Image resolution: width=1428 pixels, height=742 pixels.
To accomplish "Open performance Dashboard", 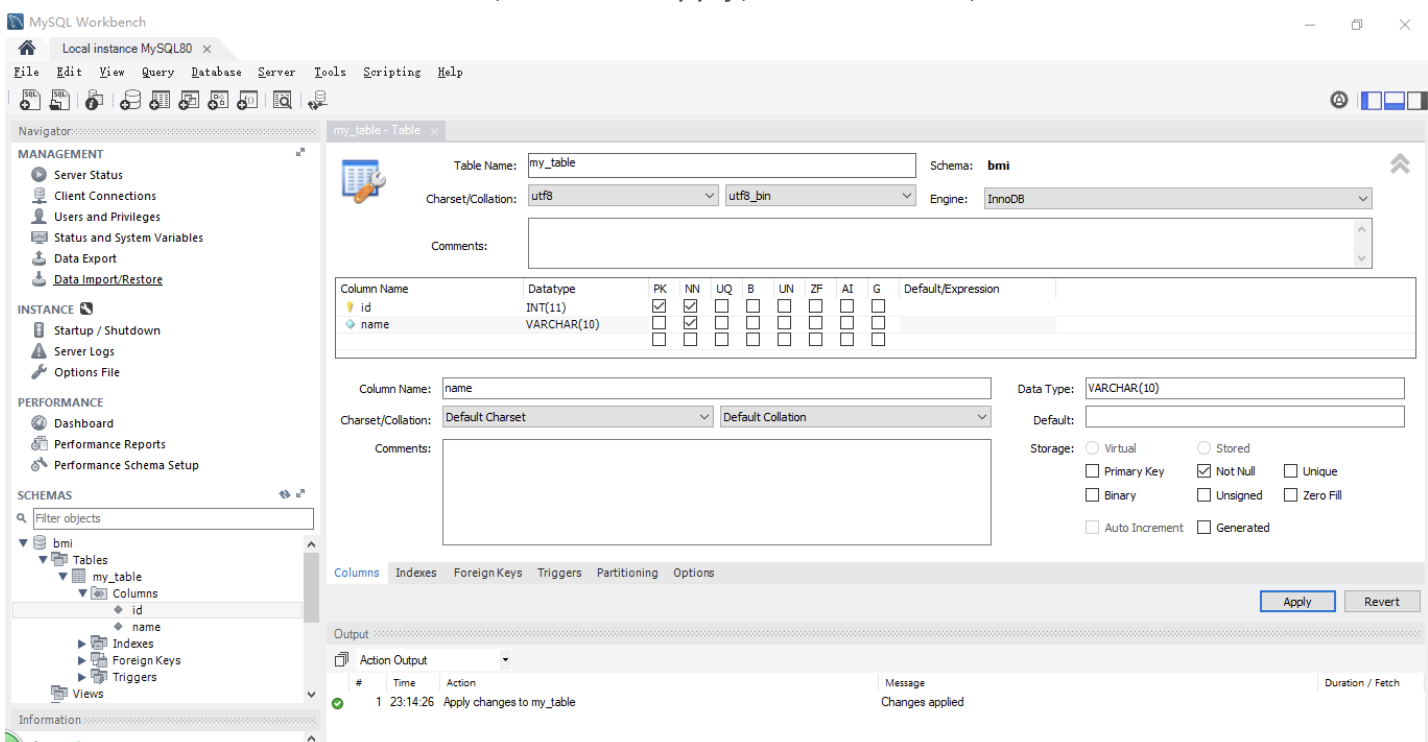I will click(84, 423).
